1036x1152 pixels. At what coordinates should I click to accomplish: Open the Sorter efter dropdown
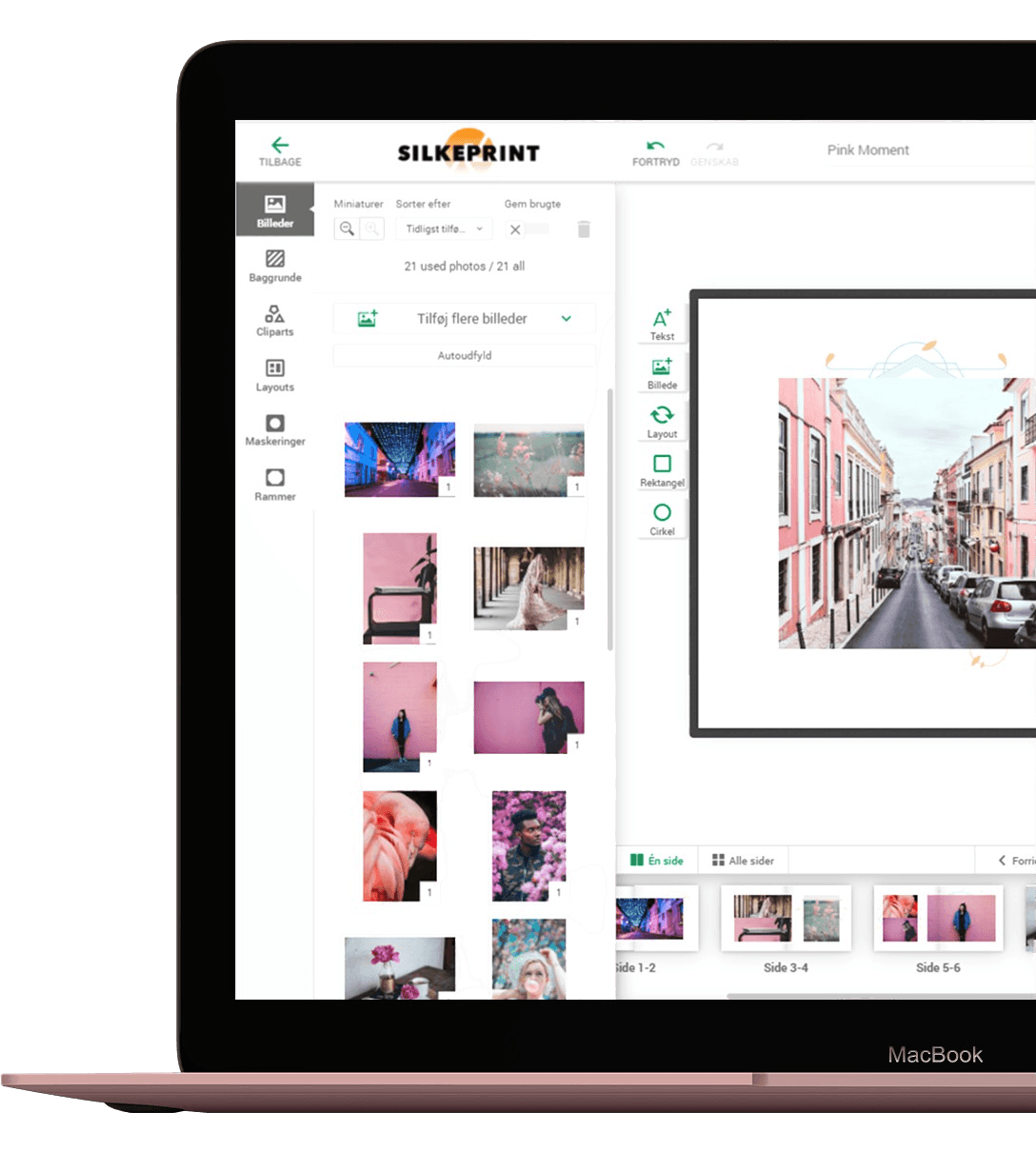445,229
